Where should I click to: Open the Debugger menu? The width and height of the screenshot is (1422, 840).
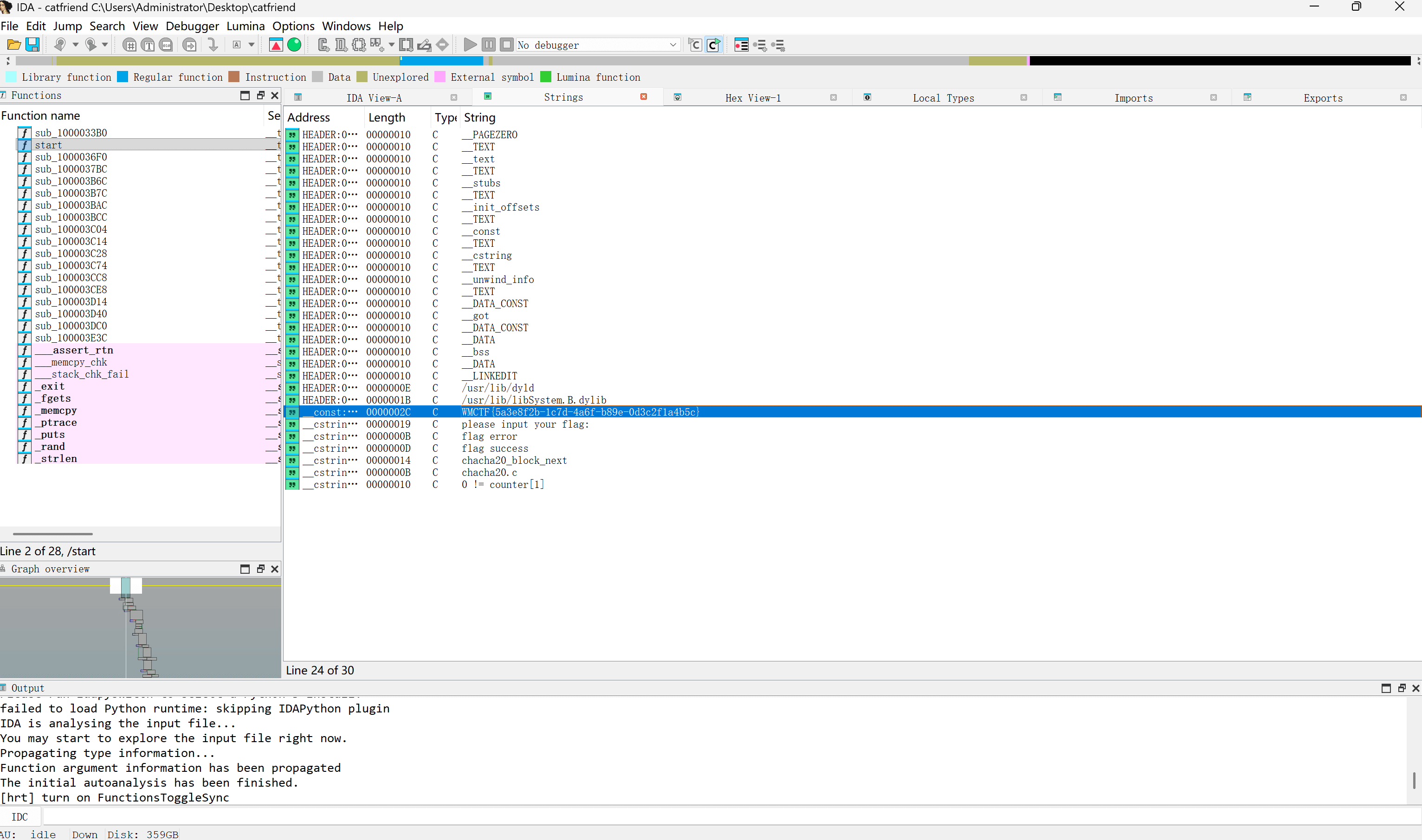(192, 26)
